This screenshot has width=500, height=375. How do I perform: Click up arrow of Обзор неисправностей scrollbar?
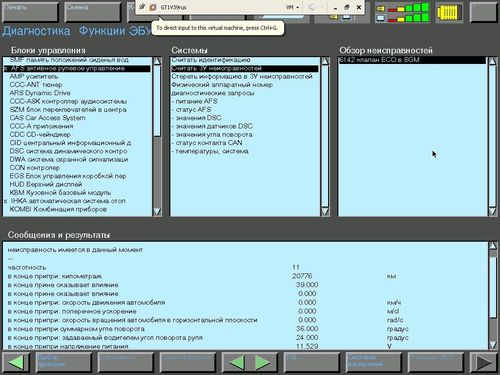492,61
